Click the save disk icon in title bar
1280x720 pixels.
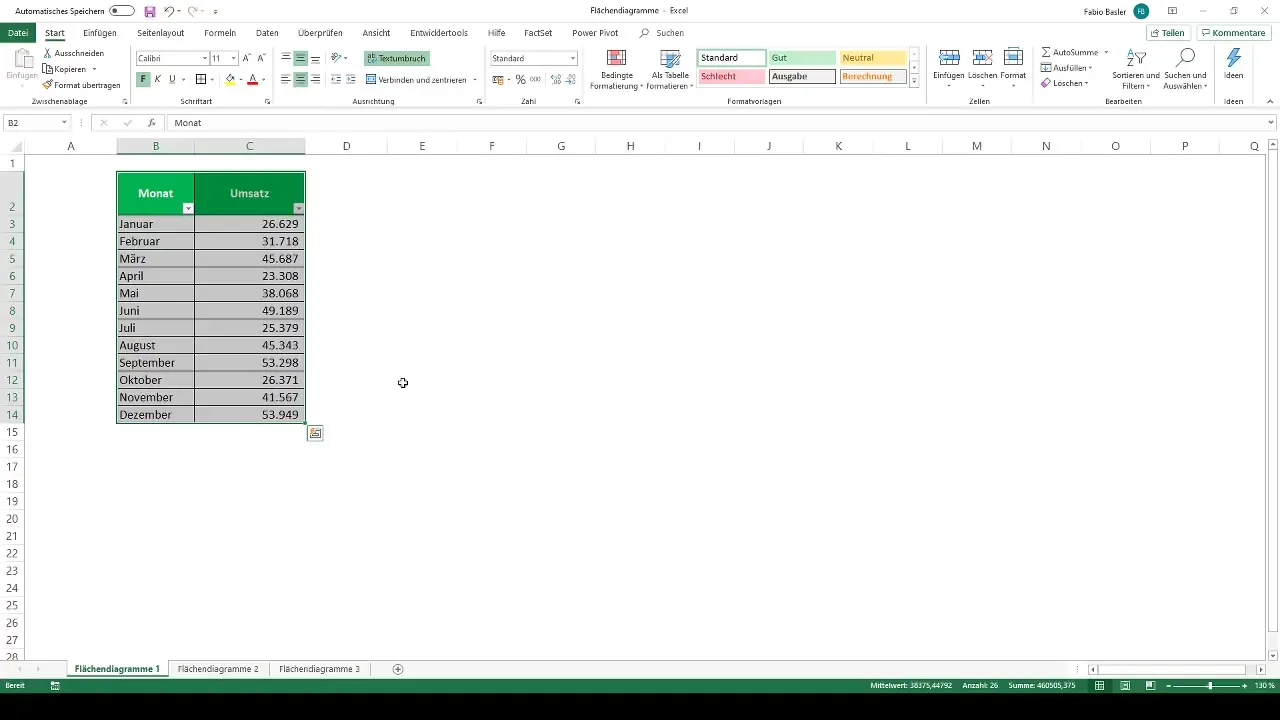(150, 11)
